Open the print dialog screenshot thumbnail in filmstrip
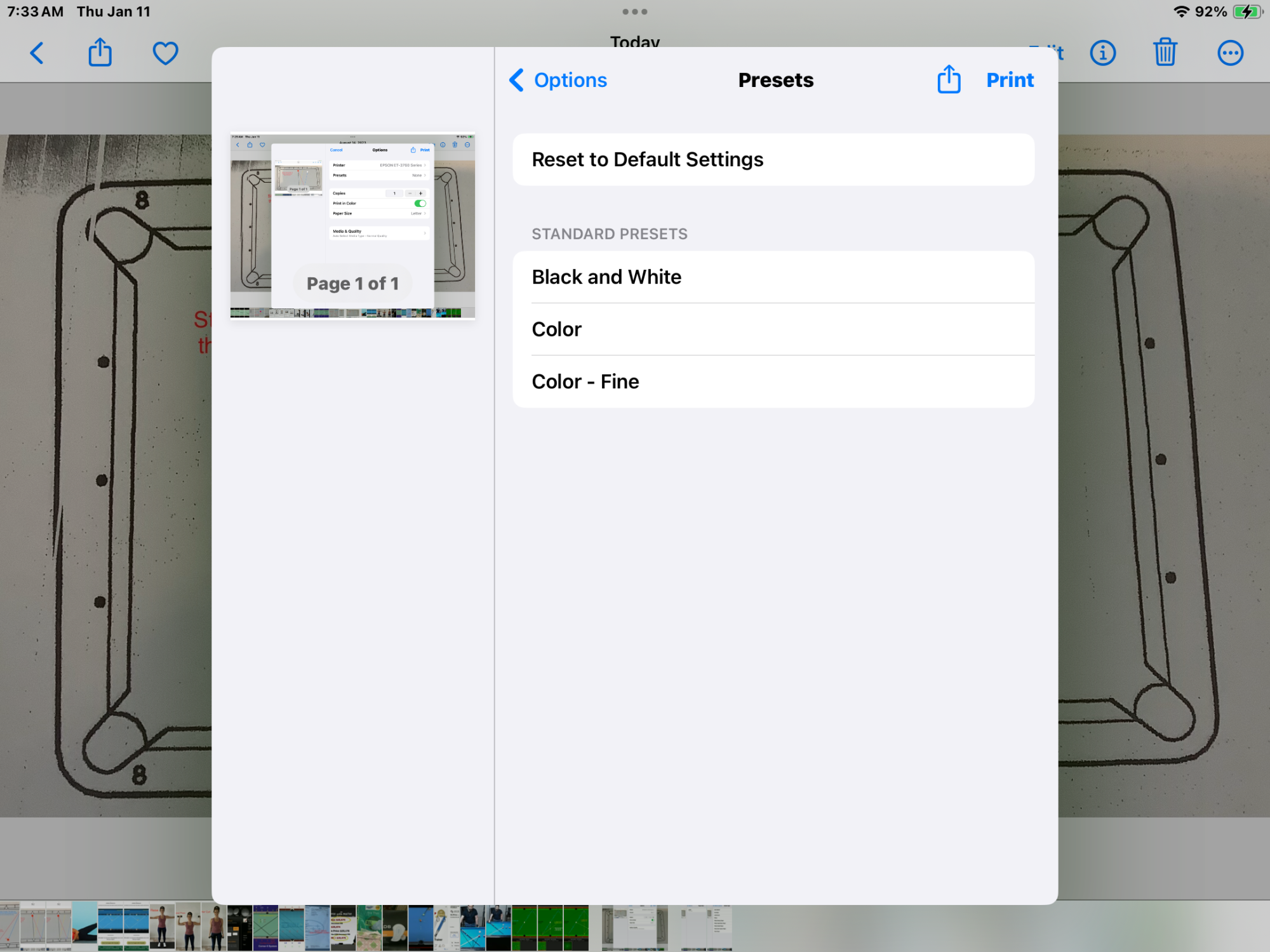 pyautogui.click(x=634, y=927)
